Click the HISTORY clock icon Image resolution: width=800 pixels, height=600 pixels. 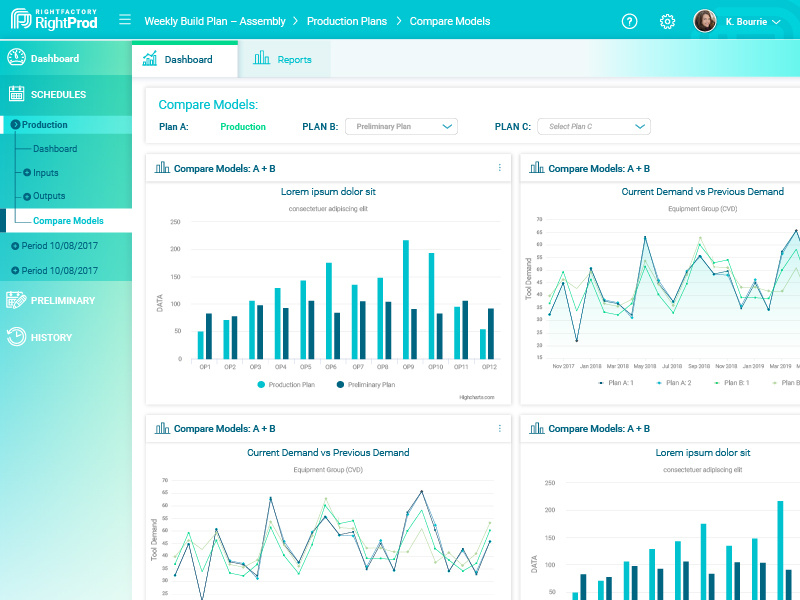pyautogui.click(x=17, y=337)
